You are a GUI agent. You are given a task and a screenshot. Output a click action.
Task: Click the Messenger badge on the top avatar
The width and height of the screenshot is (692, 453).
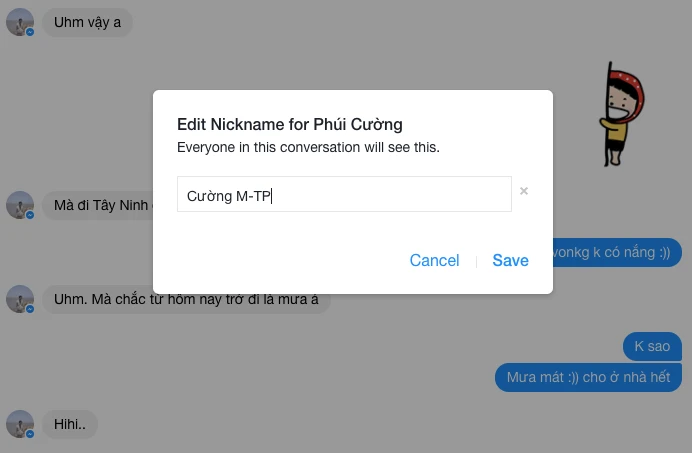30,32
